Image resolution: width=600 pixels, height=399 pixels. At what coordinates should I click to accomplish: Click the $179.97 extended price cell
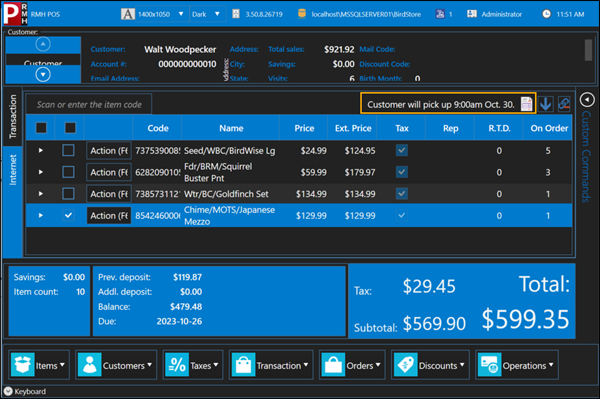(360, 172)
